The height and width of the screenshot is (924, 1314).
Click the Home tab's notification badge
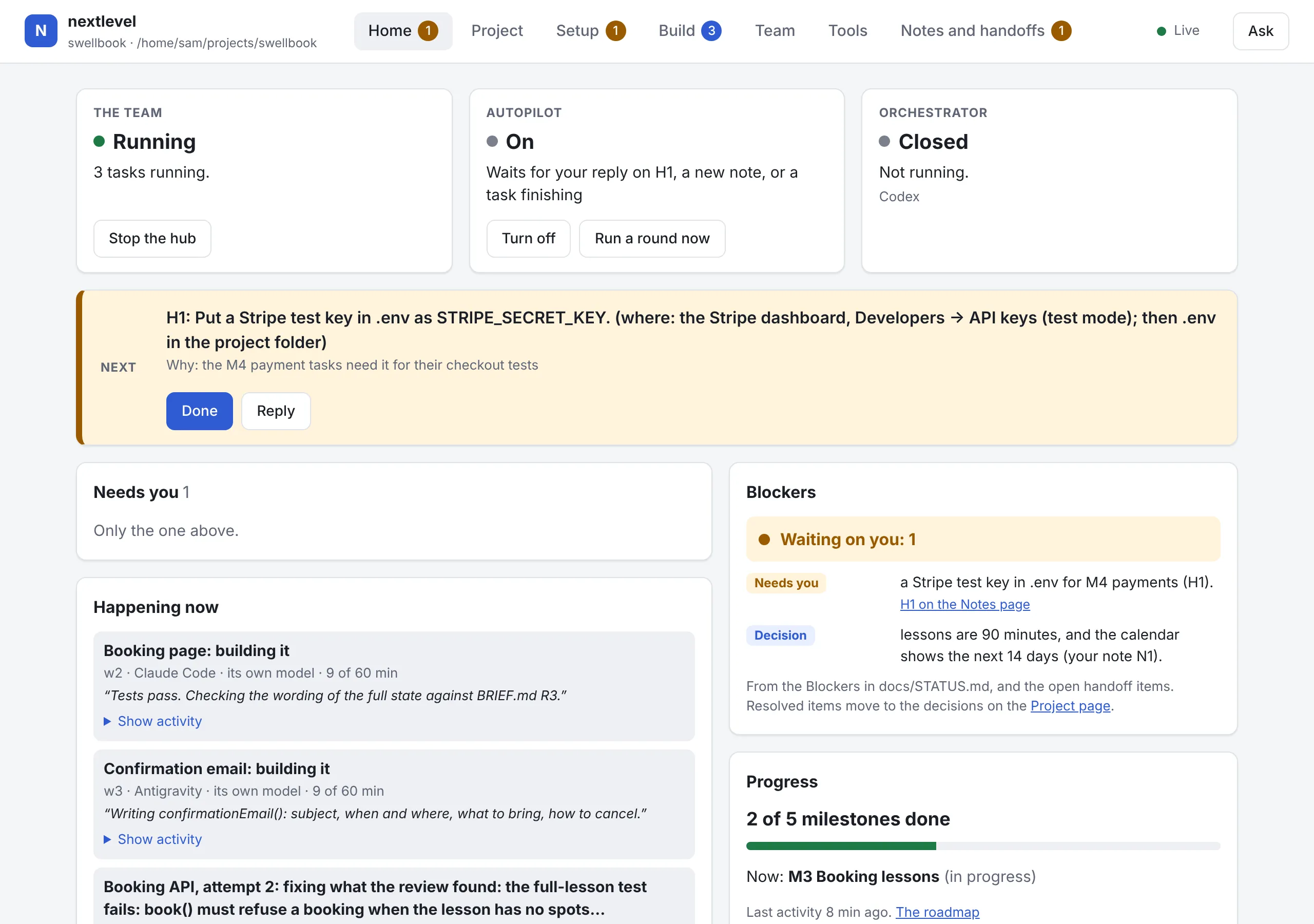428,31
